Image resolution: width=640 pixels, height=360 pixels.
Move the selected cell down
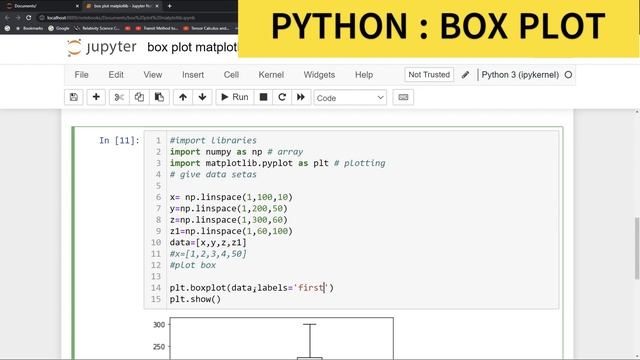pos(202,97)
